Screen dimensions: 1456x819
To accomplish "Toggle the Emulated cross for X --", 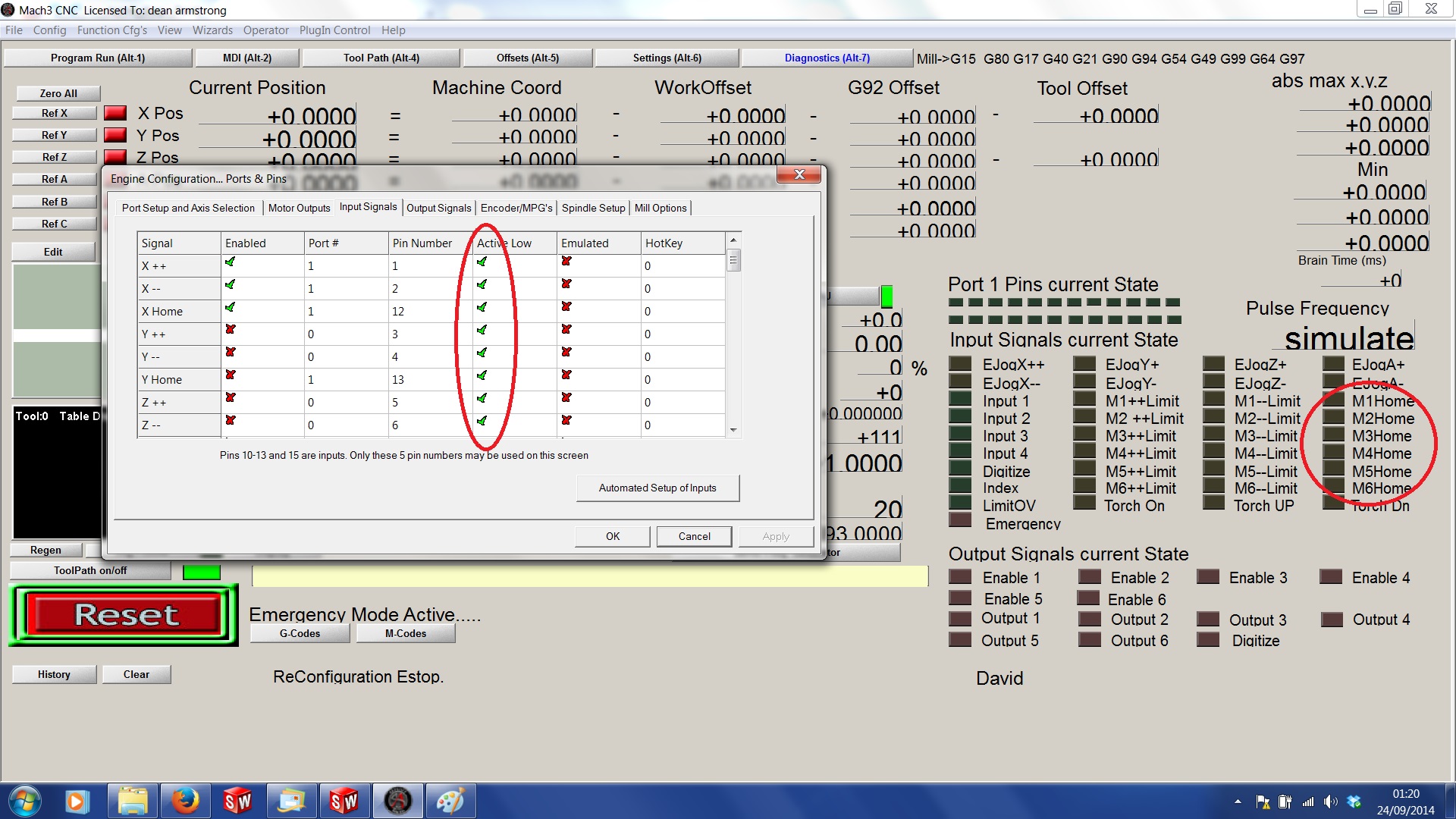I will point(566,284).
